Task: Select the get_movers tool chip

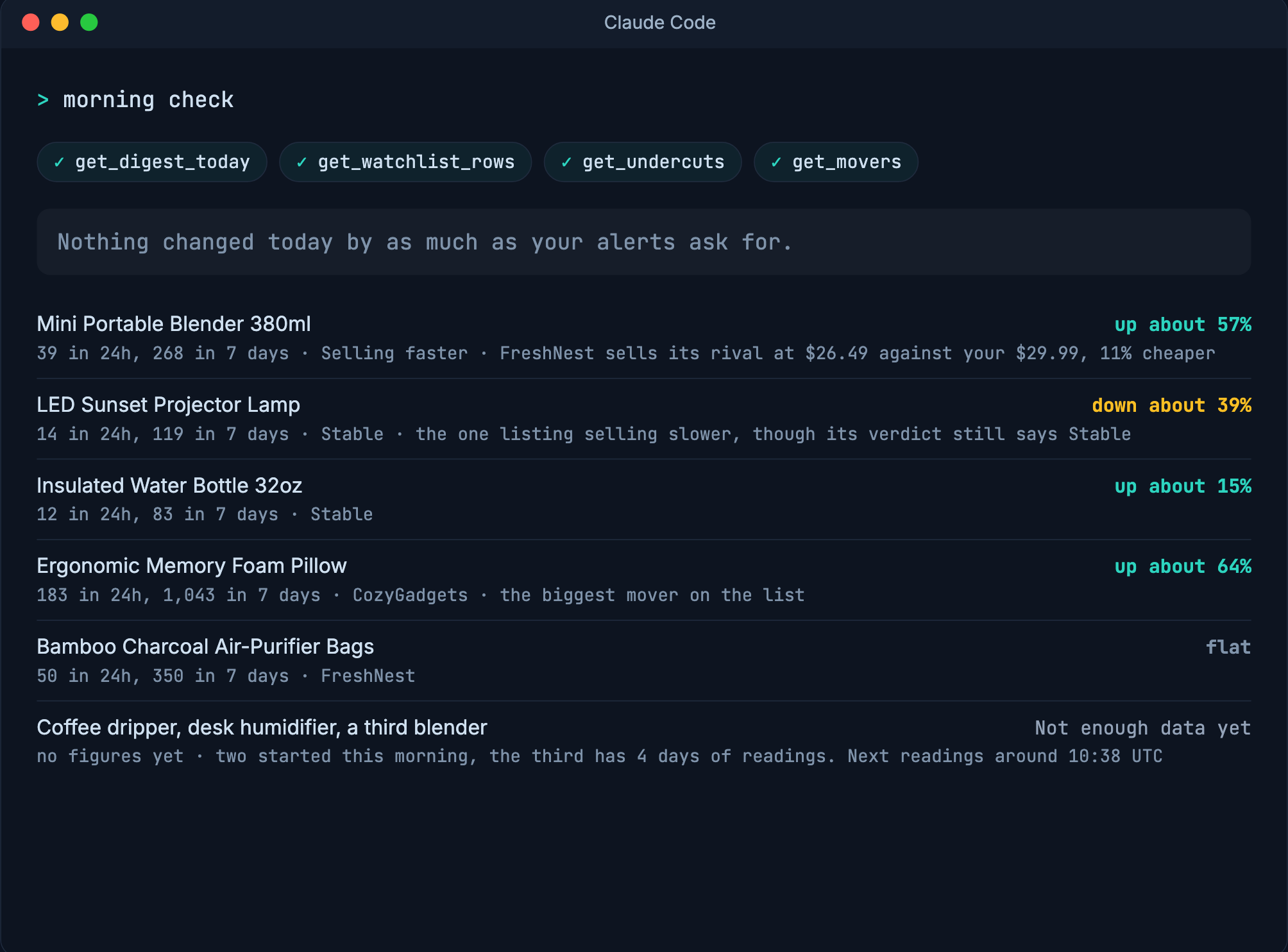Action: 836,162
